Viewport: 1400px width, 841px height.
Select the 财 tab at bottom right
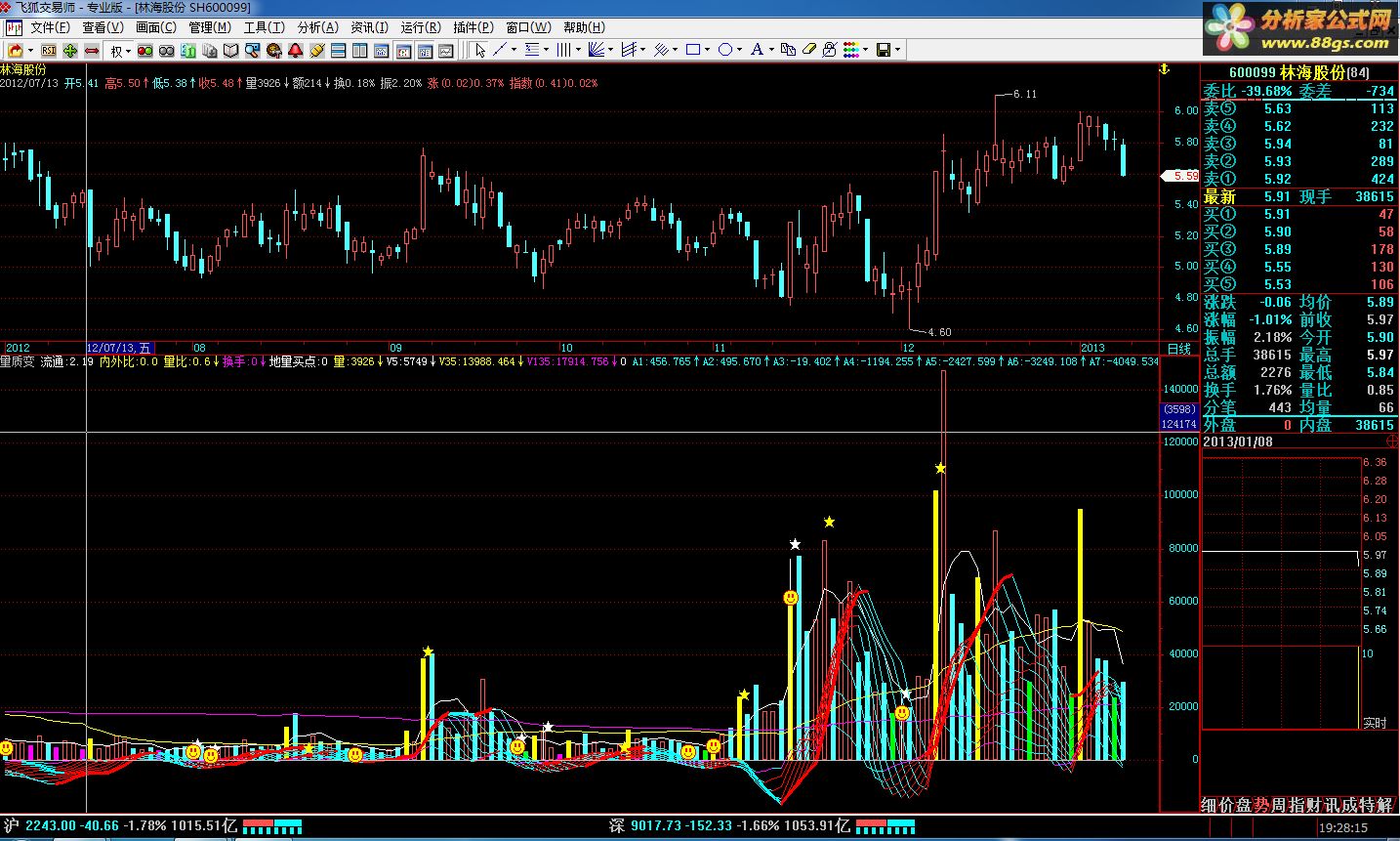click(x=1314, y=805)
